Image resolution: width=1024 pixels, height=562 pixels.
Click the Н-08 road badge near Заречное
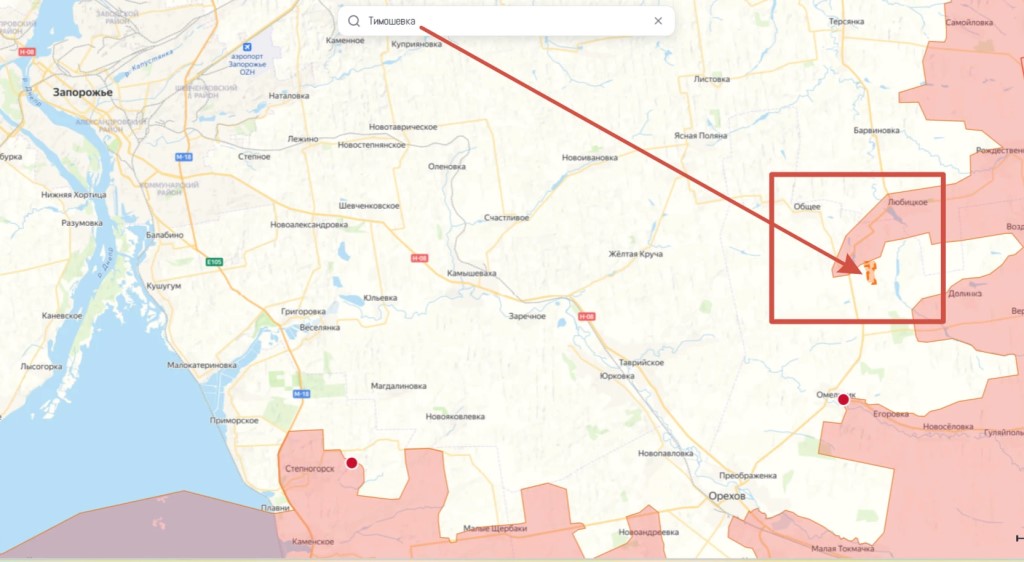click(586, 317)
